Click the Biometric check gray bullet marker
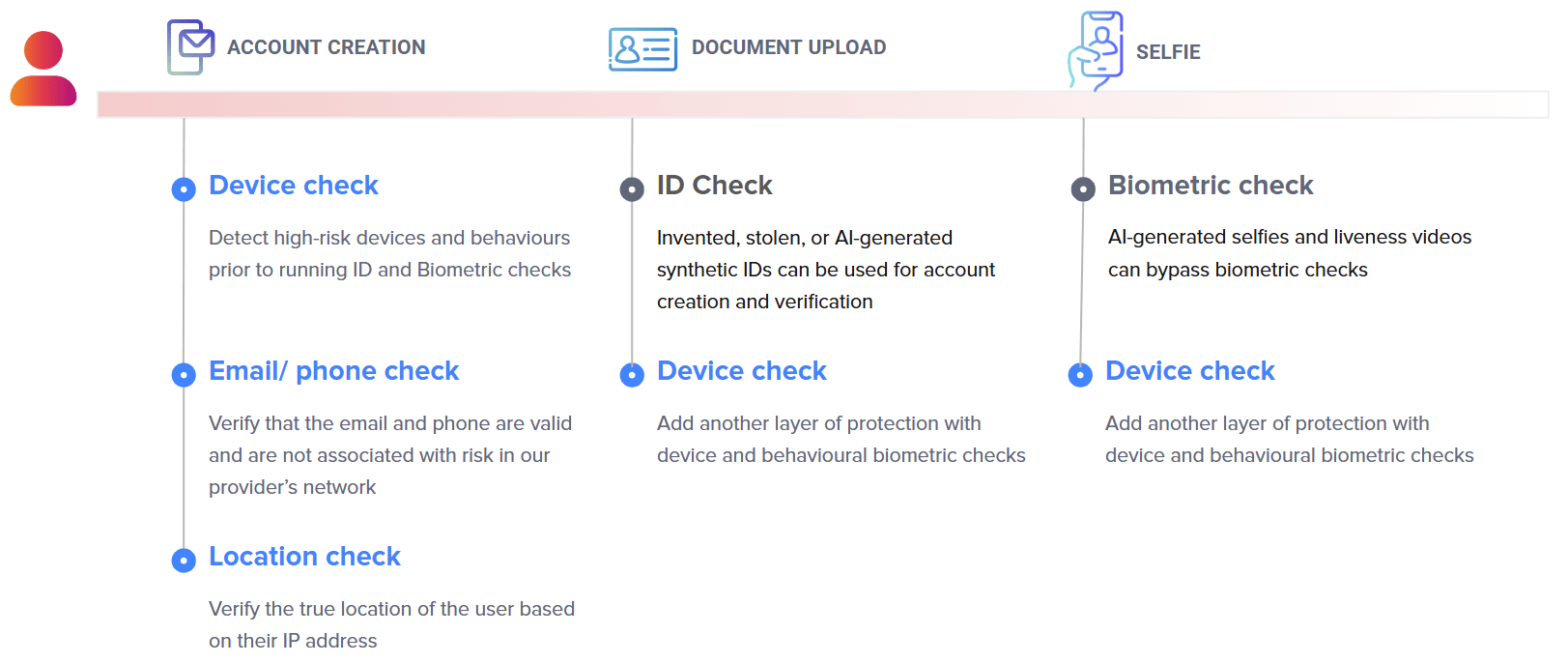The height and width of the screenshot is (663, 1568). coord(1083,189)
